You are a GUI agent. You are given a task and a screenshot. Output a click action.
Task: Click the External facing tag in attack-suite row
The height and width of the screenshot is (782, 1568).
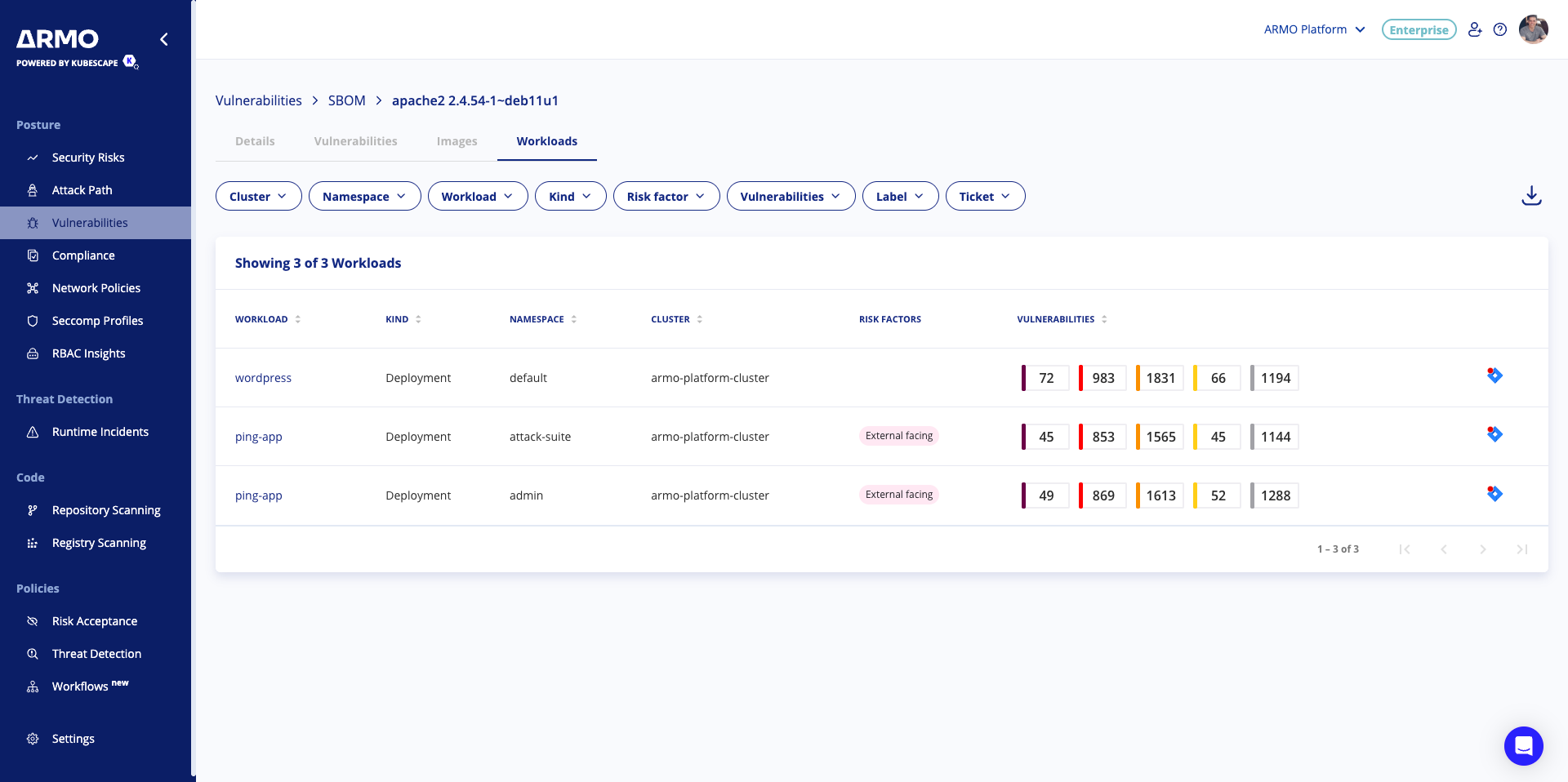899,436
